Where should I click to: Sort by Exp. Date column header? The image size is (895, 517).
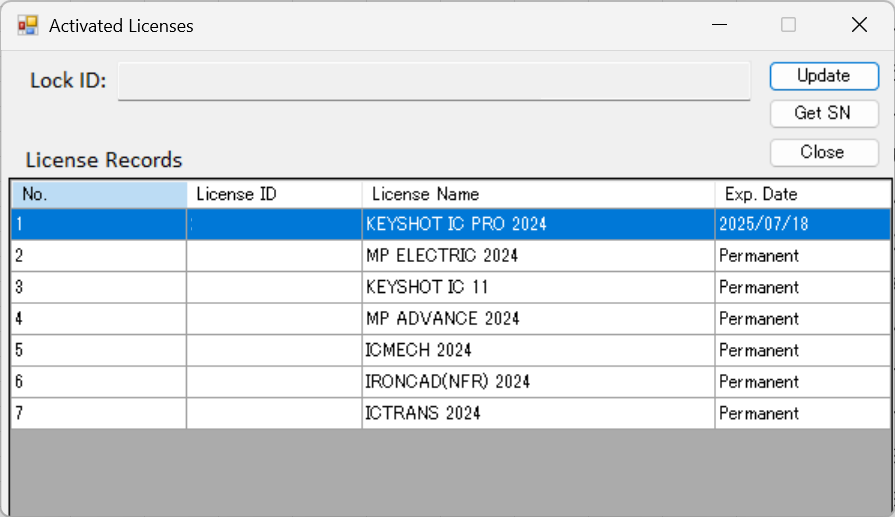(x=801, y=194)
